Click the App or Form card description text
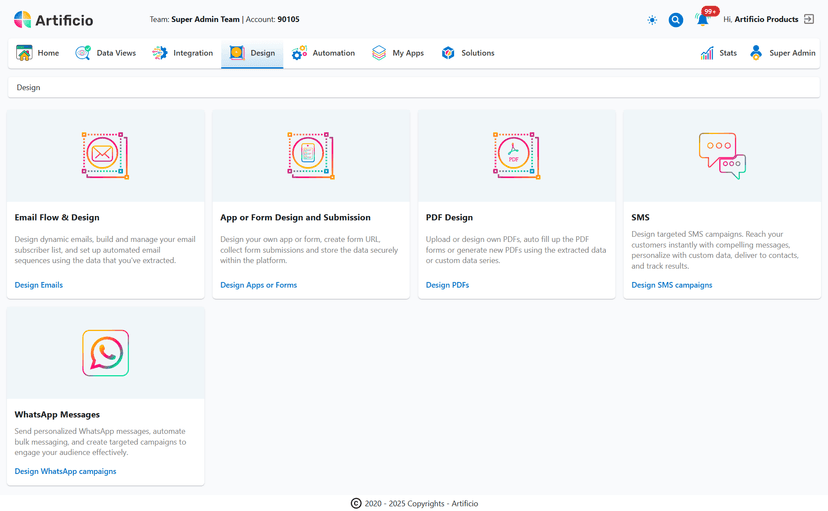The width and height of the screenshot is (828, 511). pyautogui.click(x=309, y=250)
